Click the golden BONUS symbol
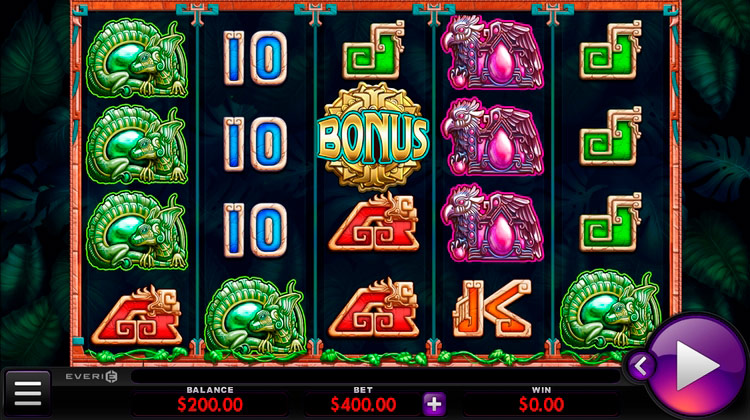Screen dimensions: 750x420 tap(373, 137)
